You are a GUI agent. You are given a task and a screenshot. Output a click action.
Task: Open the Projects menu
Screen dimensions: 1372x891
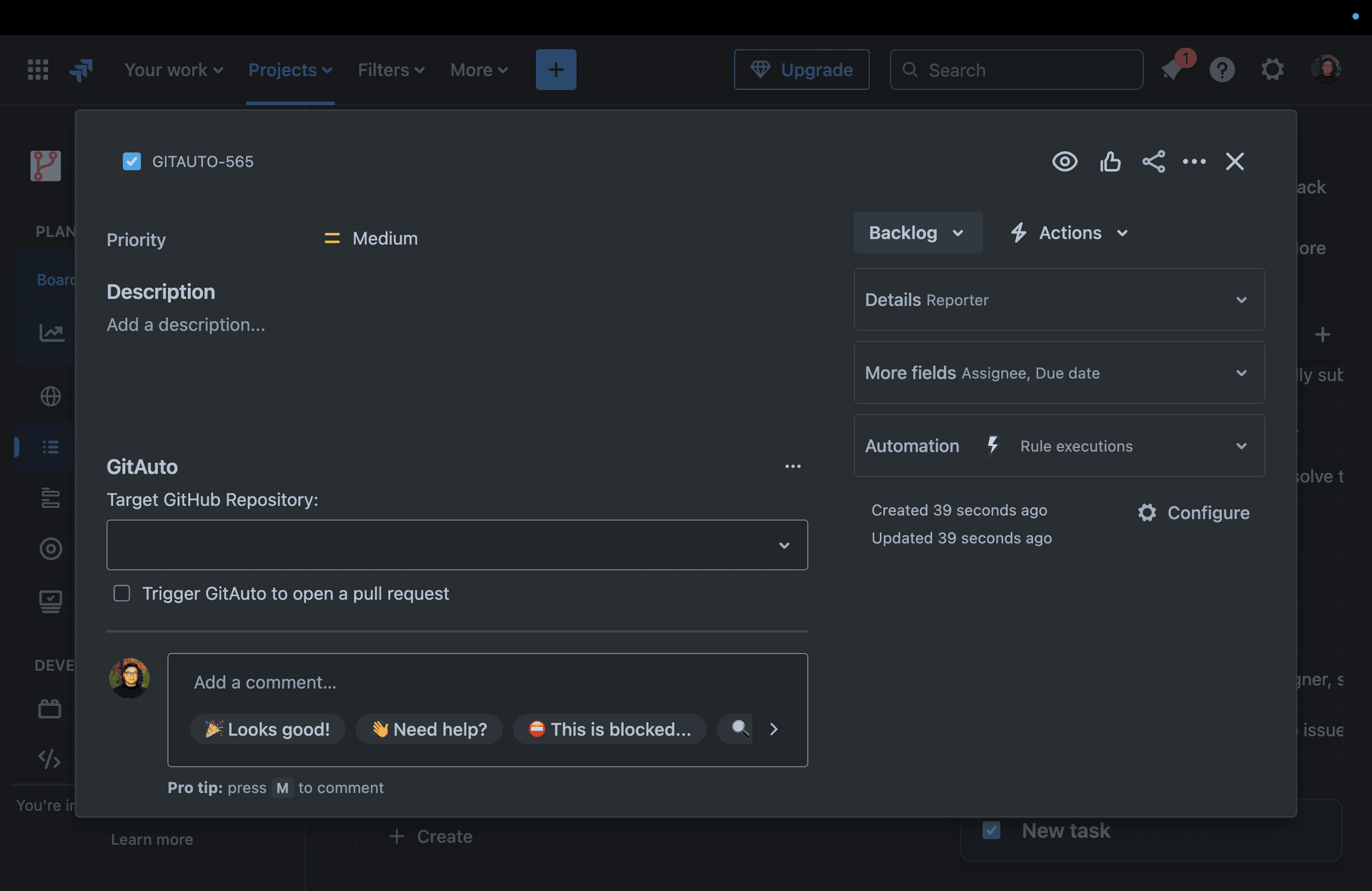point(290,69)
